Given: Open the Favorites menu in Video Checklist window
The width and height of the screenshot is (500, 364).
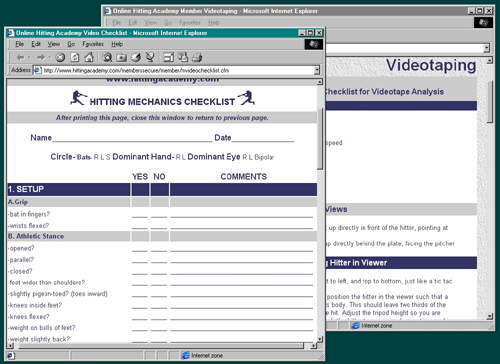Looking at the screenshot, I should (x=93, y=44).
